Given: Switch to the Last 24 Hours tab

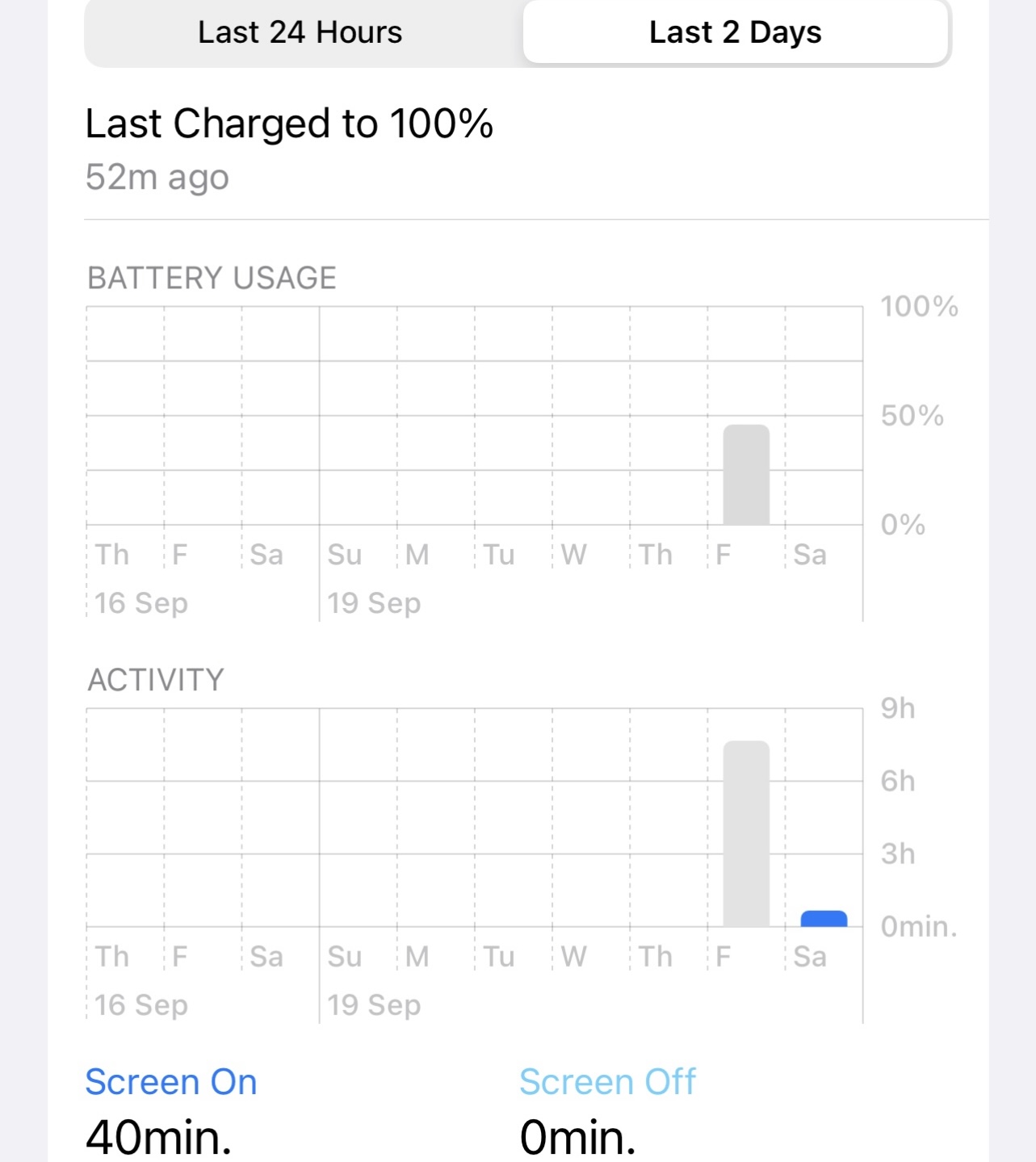Looking at the screenshot, I should click(x=300, y=33).
